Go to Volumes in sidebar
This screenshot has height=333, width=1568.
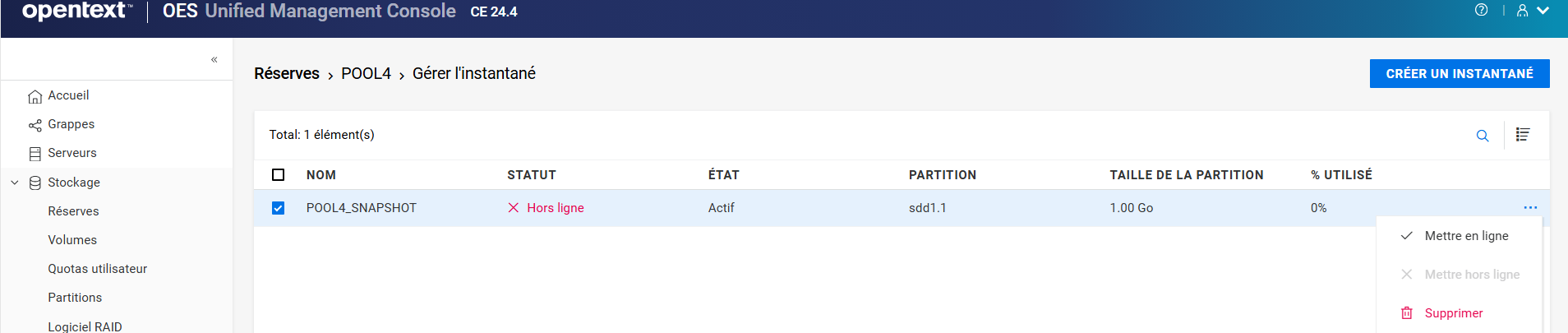tap(72, 240)
